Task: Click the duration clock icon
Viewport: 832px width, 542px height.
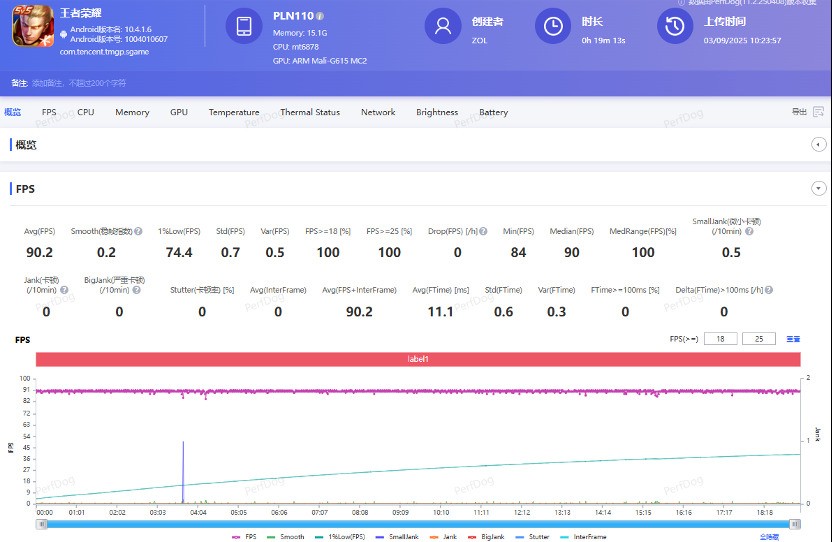Action: point(553,26)
